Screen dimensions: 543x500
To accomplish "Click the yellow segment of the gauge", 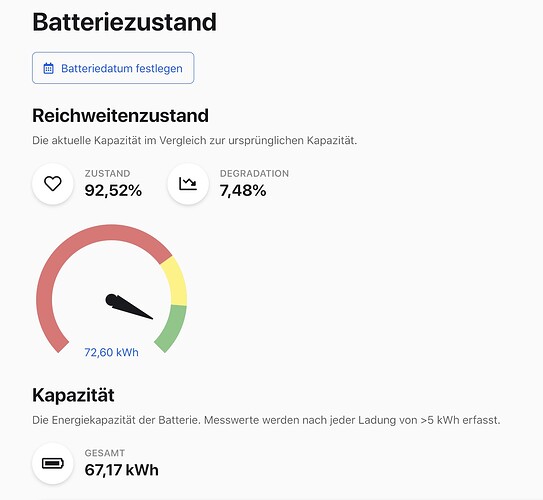I will (x=176, y=281).
